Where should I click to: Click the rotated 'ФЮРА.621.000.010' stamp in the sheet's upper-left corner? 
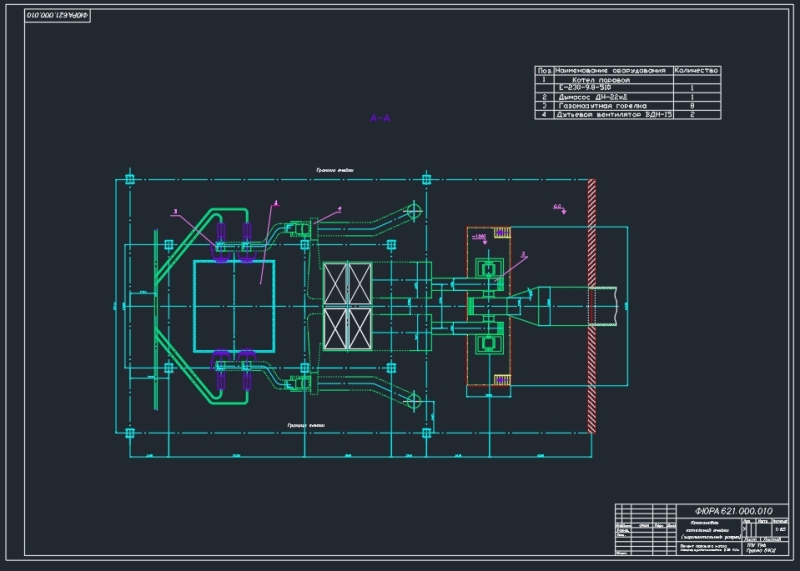(58, 16)
